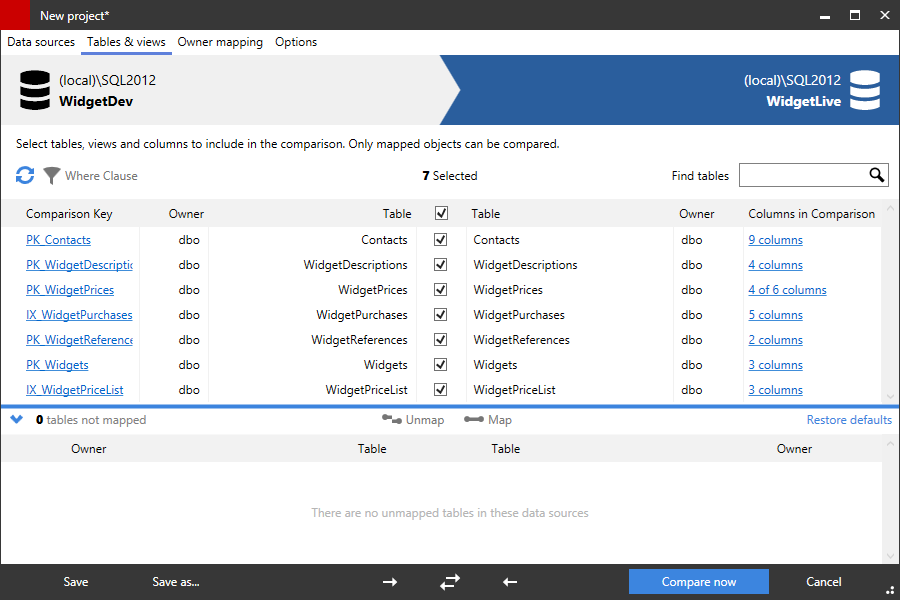Click the search magnifier in Find tables

(877, 175)
